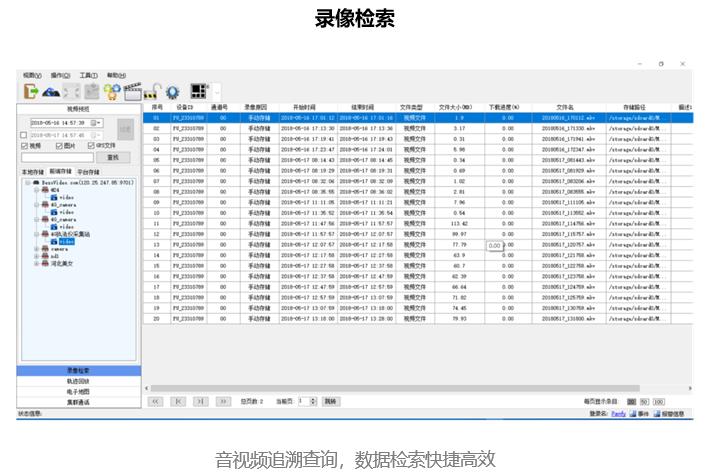The image size is (709, 475).
Task: Open the layout grid dropdown arrow
Action: 216,92
